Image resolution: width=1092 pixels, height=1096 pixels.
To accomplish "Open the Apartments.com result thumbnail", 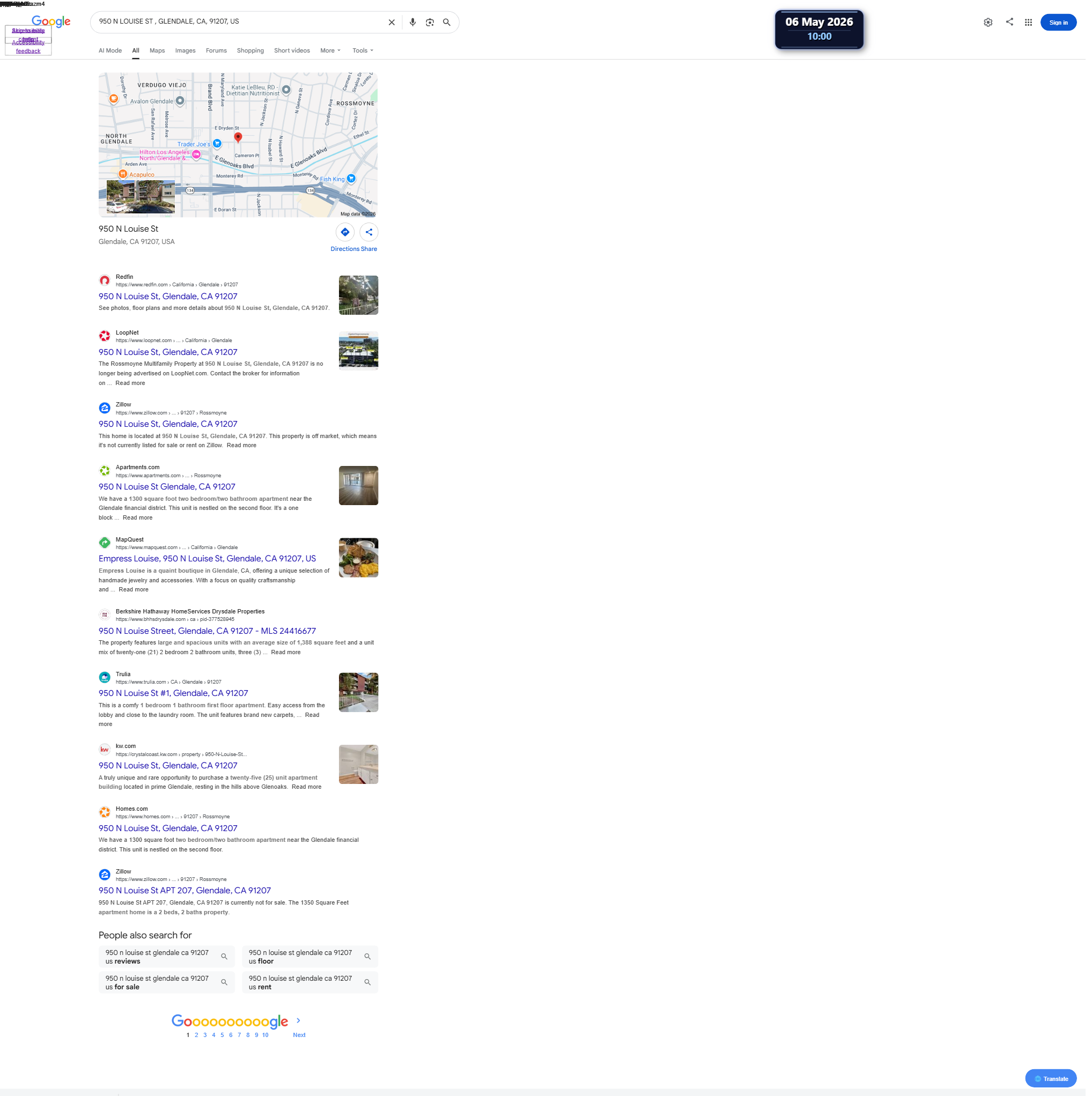I will click(359, 486).
